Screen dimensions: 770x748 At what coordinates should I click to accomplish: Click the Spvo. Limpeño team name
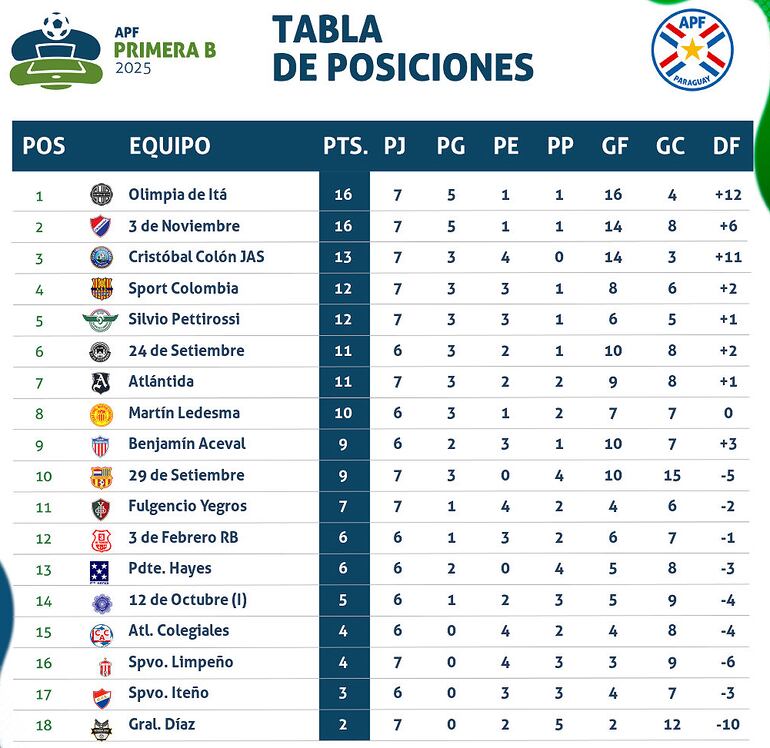[x=180, y=662]
